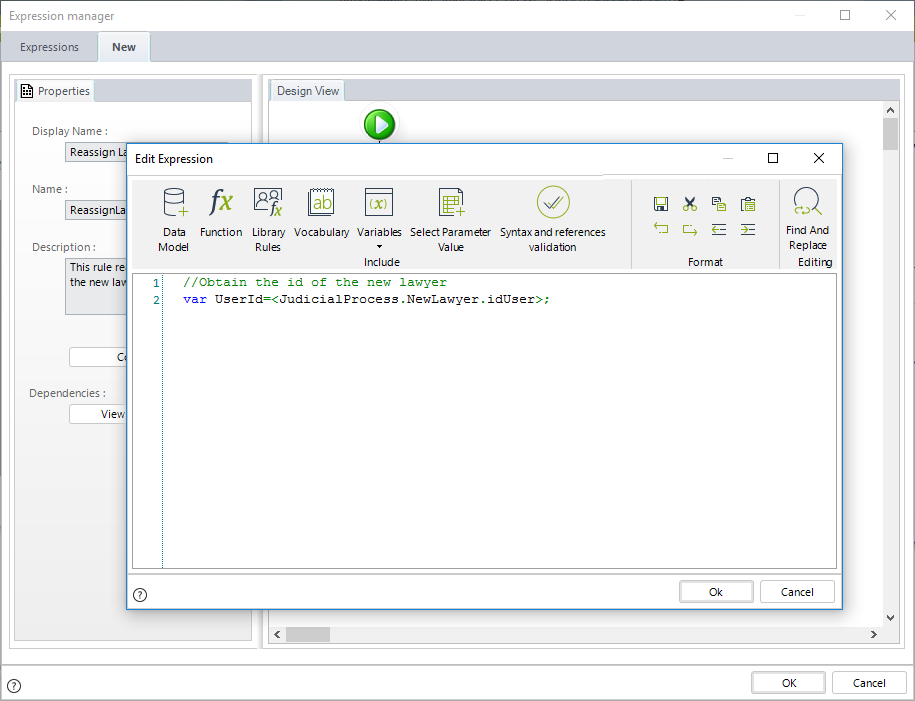This screenshot has height=701, width=915.
Task: Click Select Parameter Value icon
Action: [x=450, y=202]
